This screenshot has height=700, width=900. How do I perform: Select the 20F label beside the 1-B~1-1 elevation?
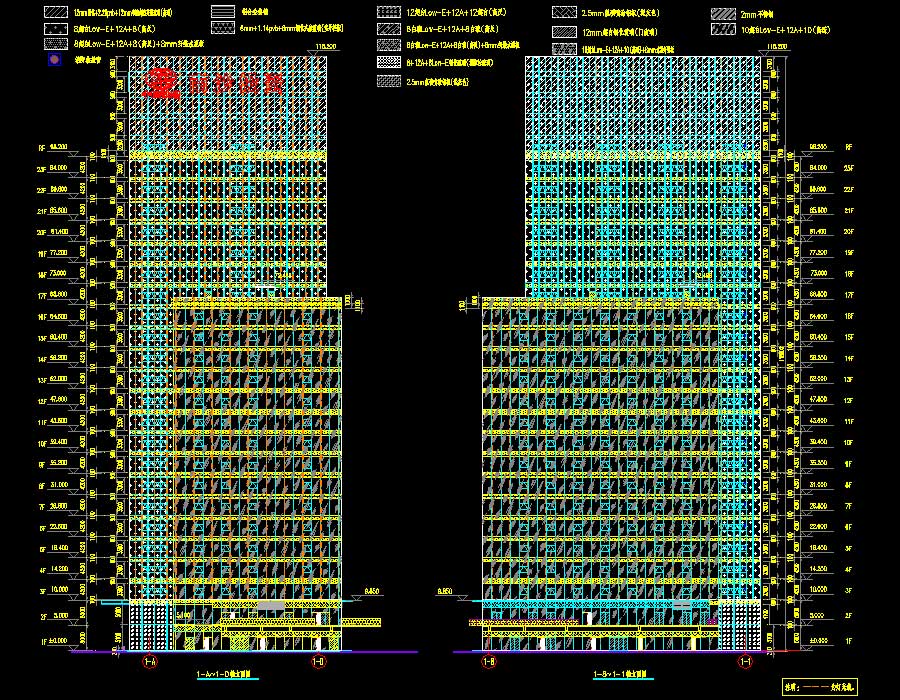[x=848, y=232]
